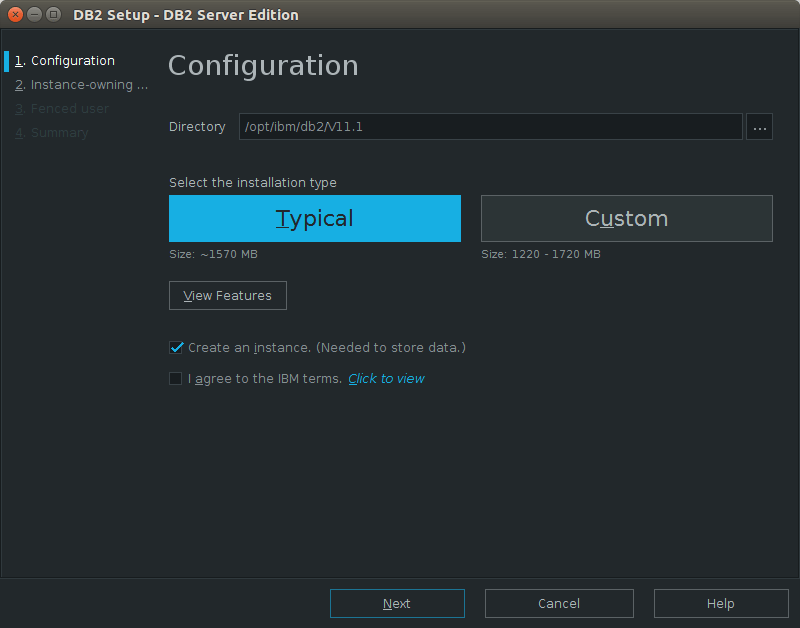Agree to the IBM terms checkbox
The height and width of the screenshot is (628, 800).
[x=176, y=379]
